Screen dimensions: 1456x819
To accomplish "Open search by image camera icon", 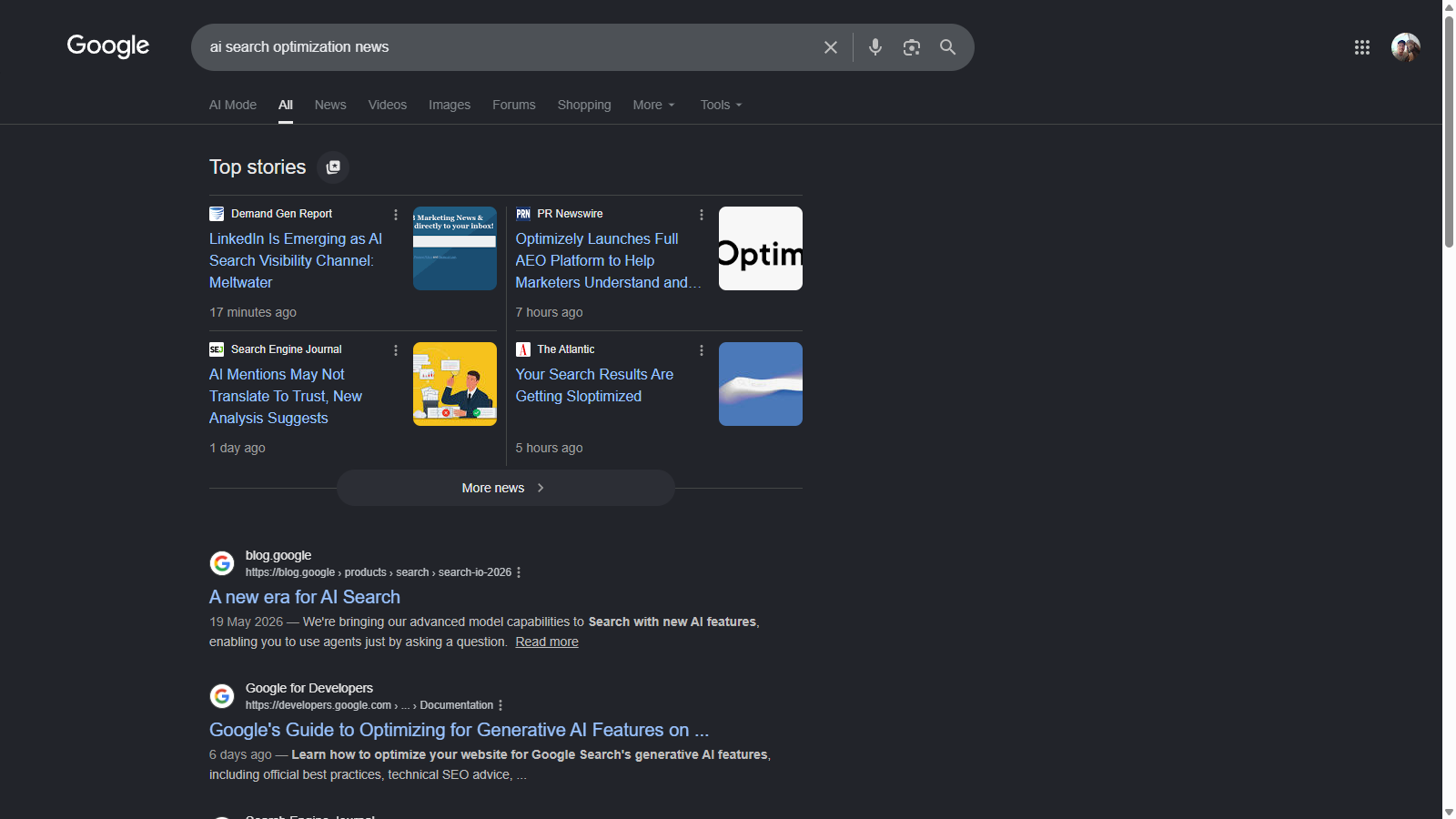I will pos(912,47).
